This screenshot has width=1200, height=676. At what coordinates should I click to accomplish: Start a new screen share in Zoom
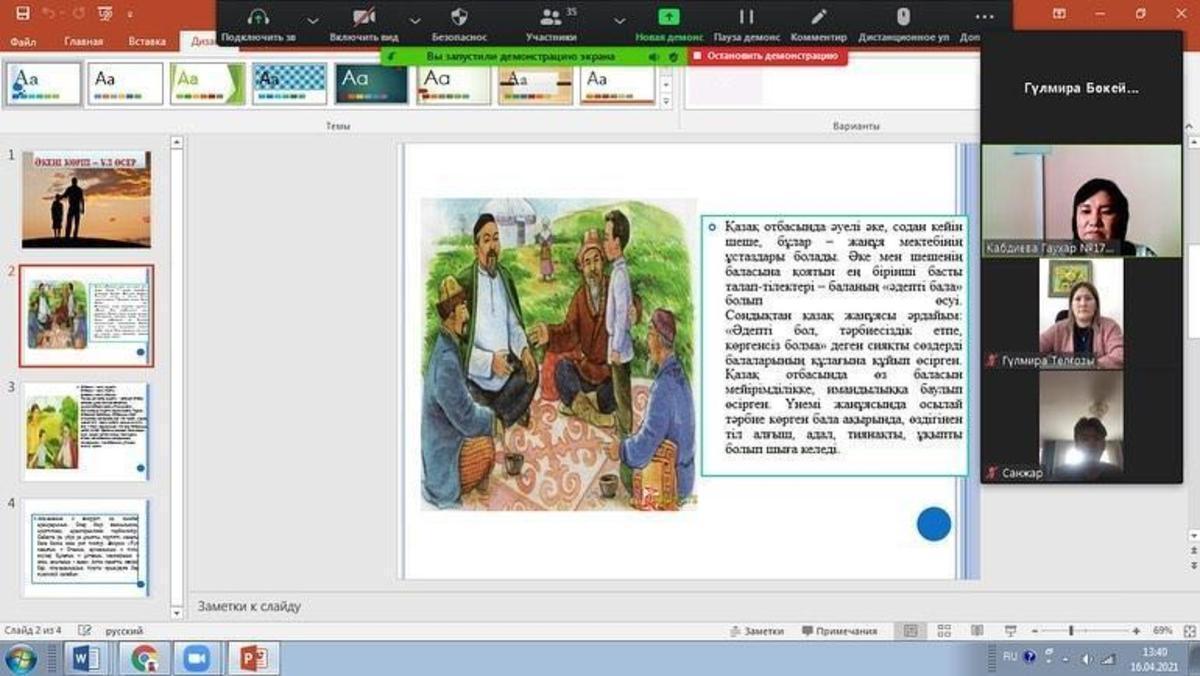tap(668, 18)
